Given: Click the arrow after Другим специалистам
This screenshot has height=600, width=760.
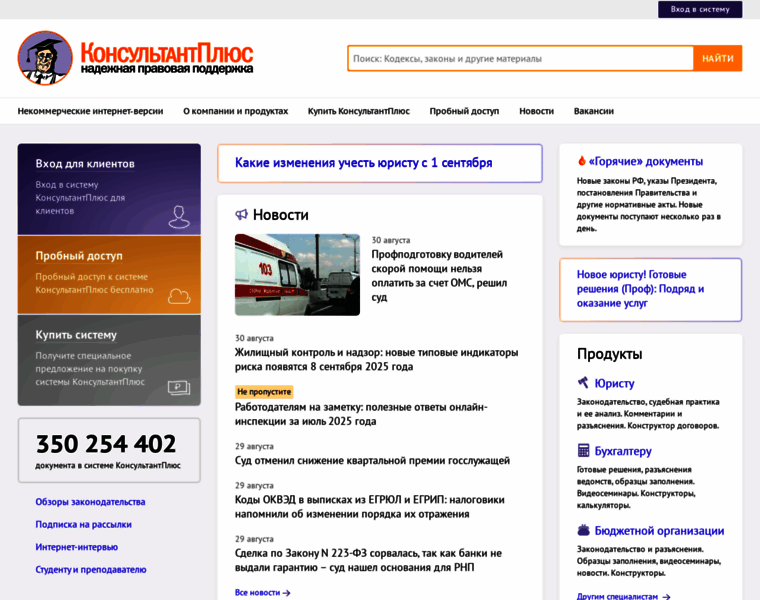Looking at the screenshot, I should (x=666, y=597).
